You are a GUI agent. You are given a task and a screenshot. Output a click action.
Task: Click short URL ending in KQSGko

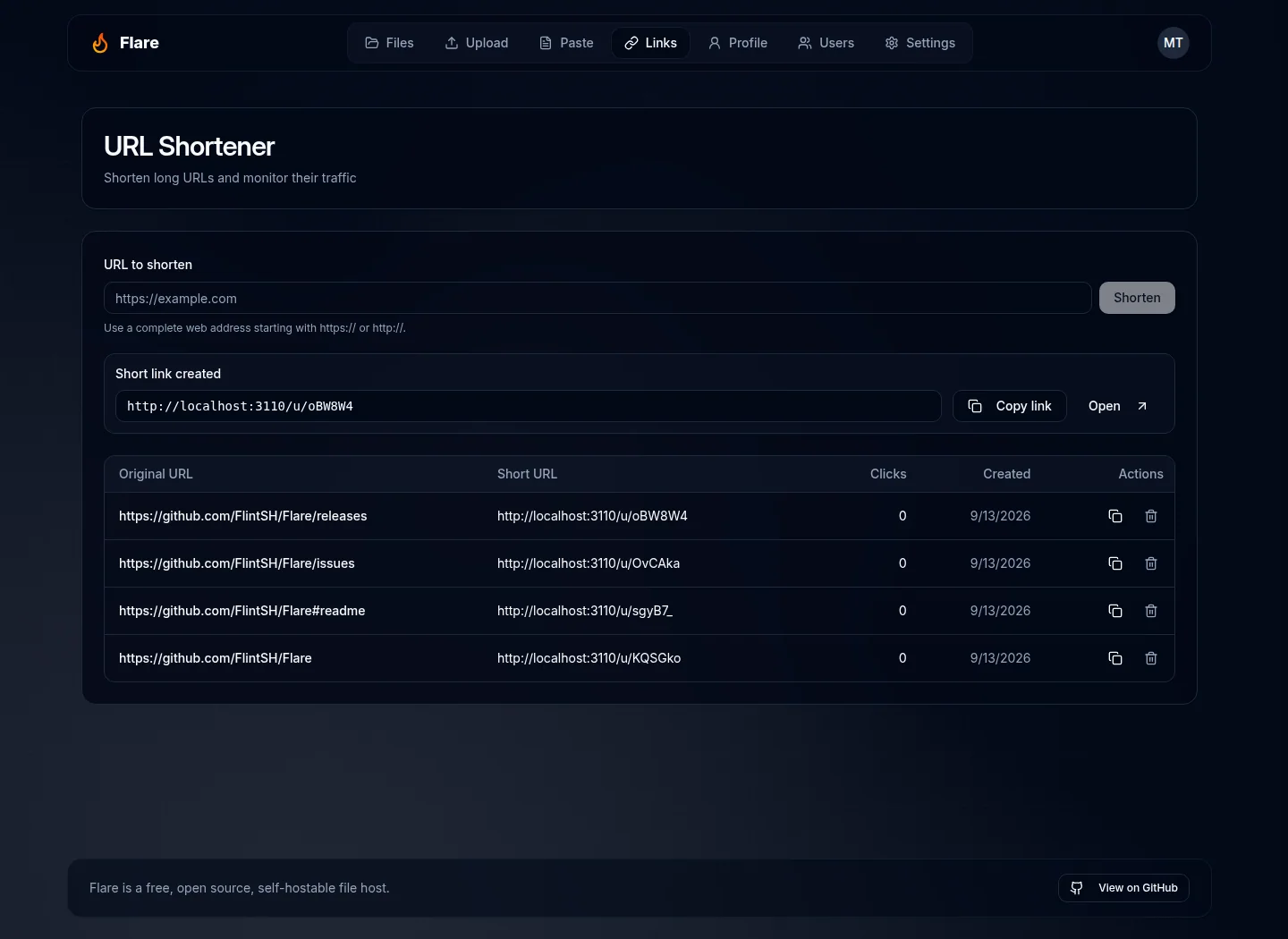(589, 658)
